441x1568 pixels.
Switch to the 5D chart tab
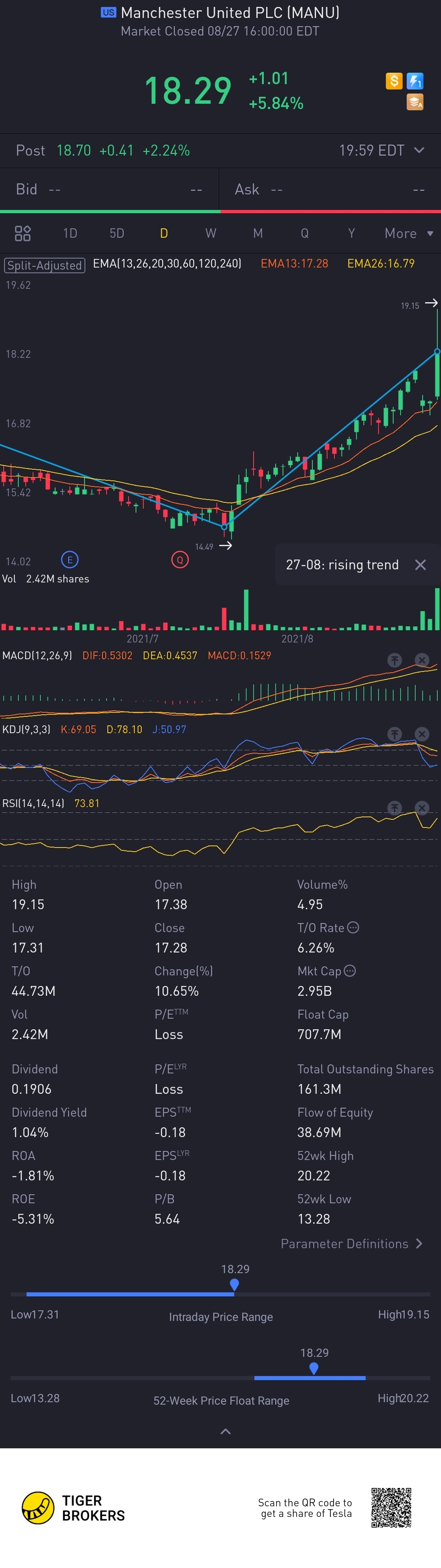point(117,233)
